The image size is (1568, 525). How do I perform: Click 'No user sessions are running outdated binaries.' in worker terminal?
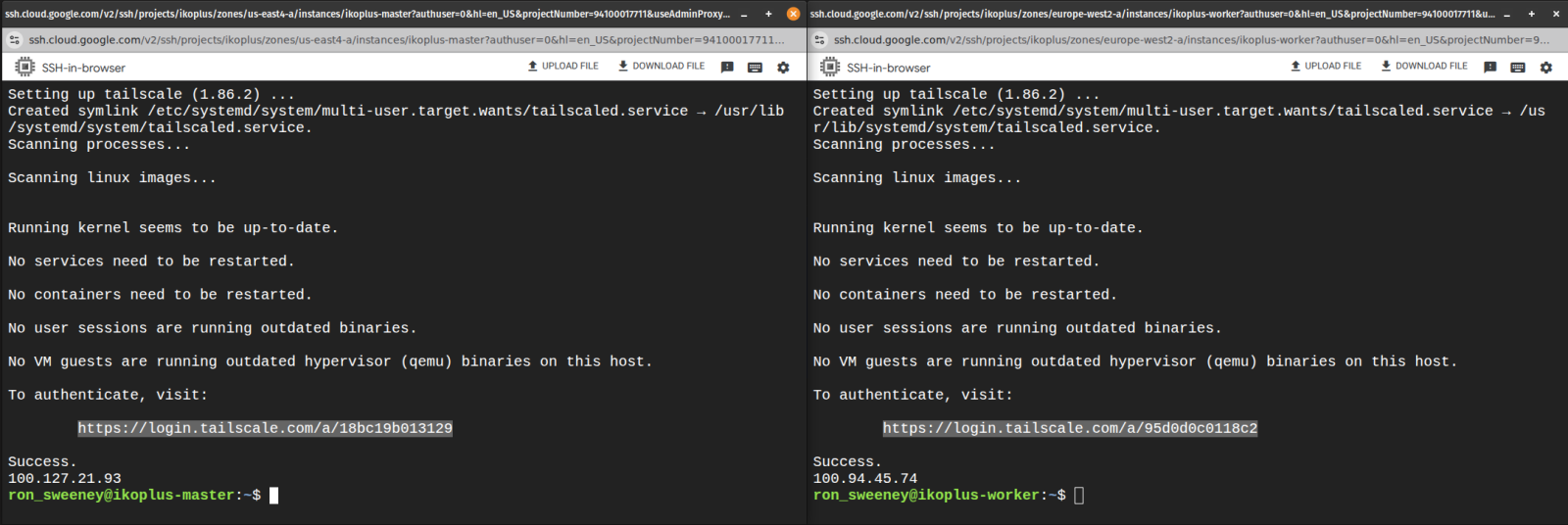[x=1017, y=327]
